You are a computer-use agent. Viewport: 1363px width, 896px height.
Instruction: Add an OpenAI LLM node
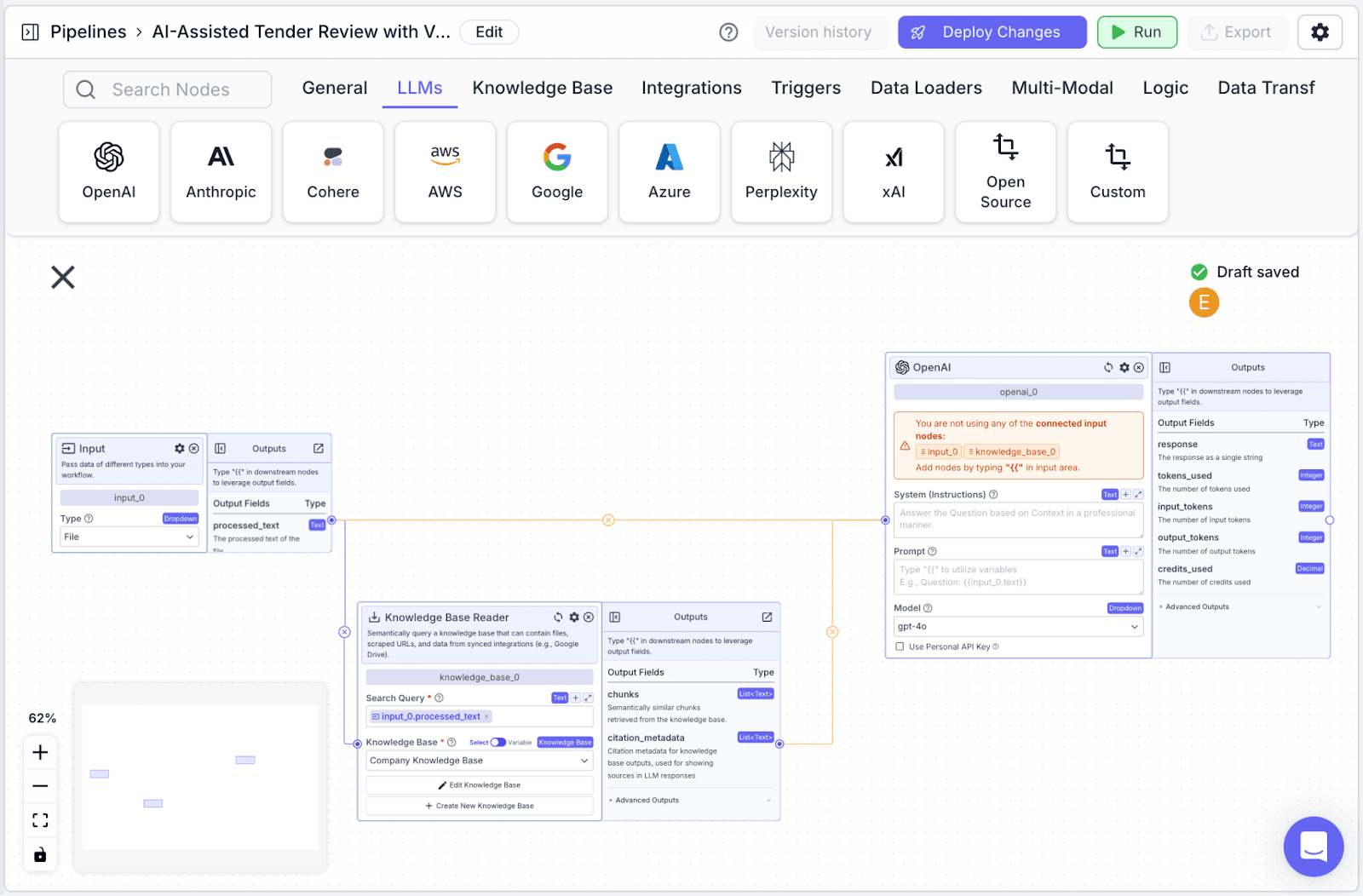point(109,172)
